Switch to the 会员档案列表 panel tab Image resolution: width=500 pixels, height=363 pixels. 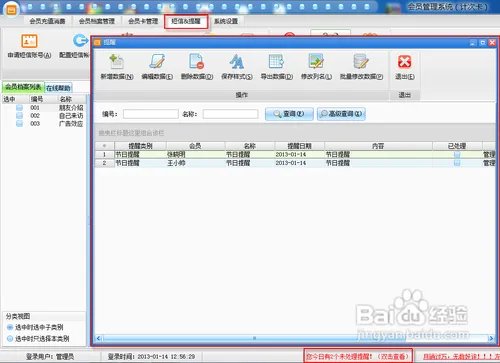(x=23, y=87)
